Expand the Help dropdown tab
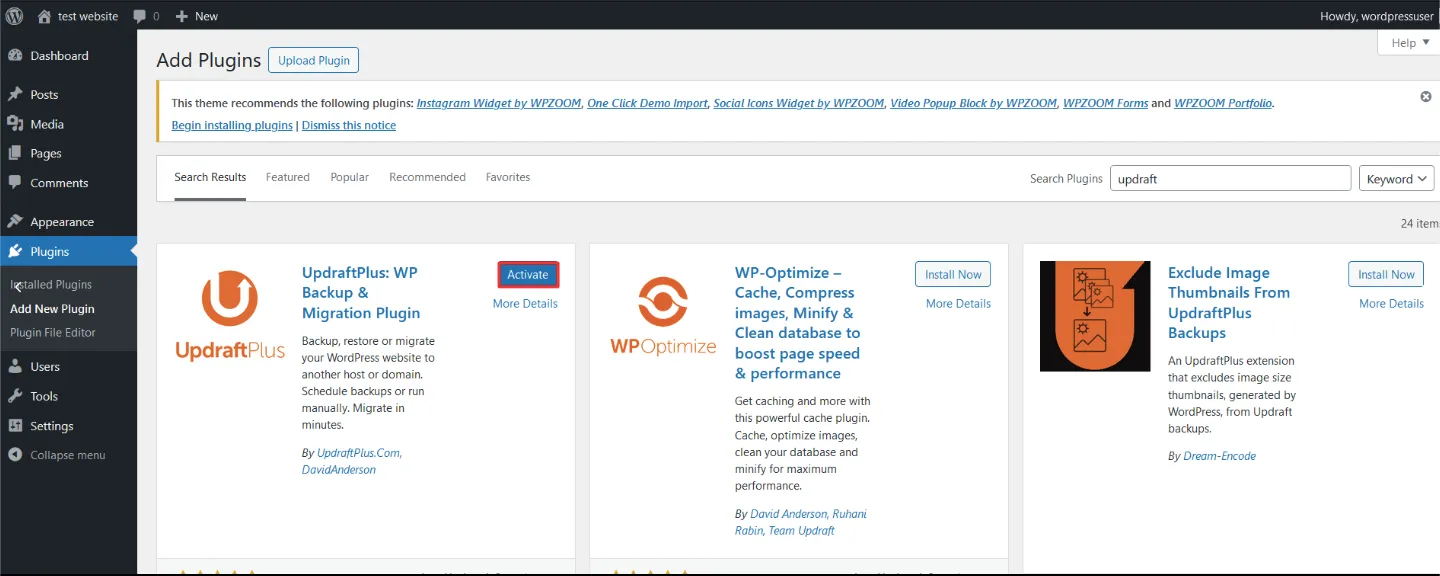 tap(1409, 43)
